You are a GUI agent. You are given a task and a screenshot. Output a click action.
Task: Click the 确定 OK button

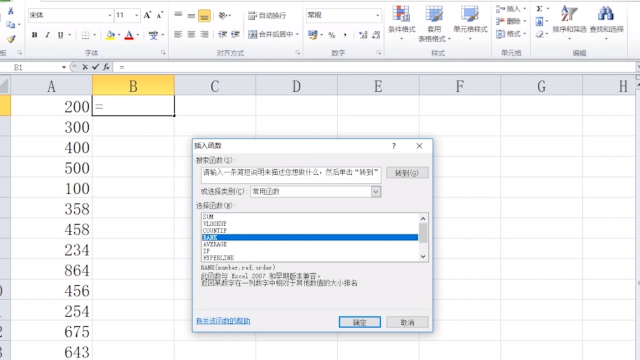point(360,322)
